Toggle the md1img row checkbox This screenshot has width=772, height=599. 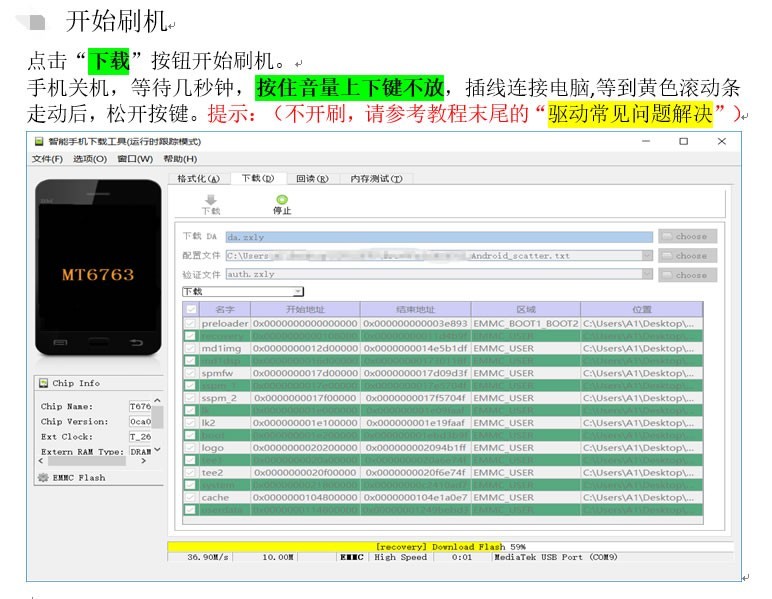(x=190, y=348)
